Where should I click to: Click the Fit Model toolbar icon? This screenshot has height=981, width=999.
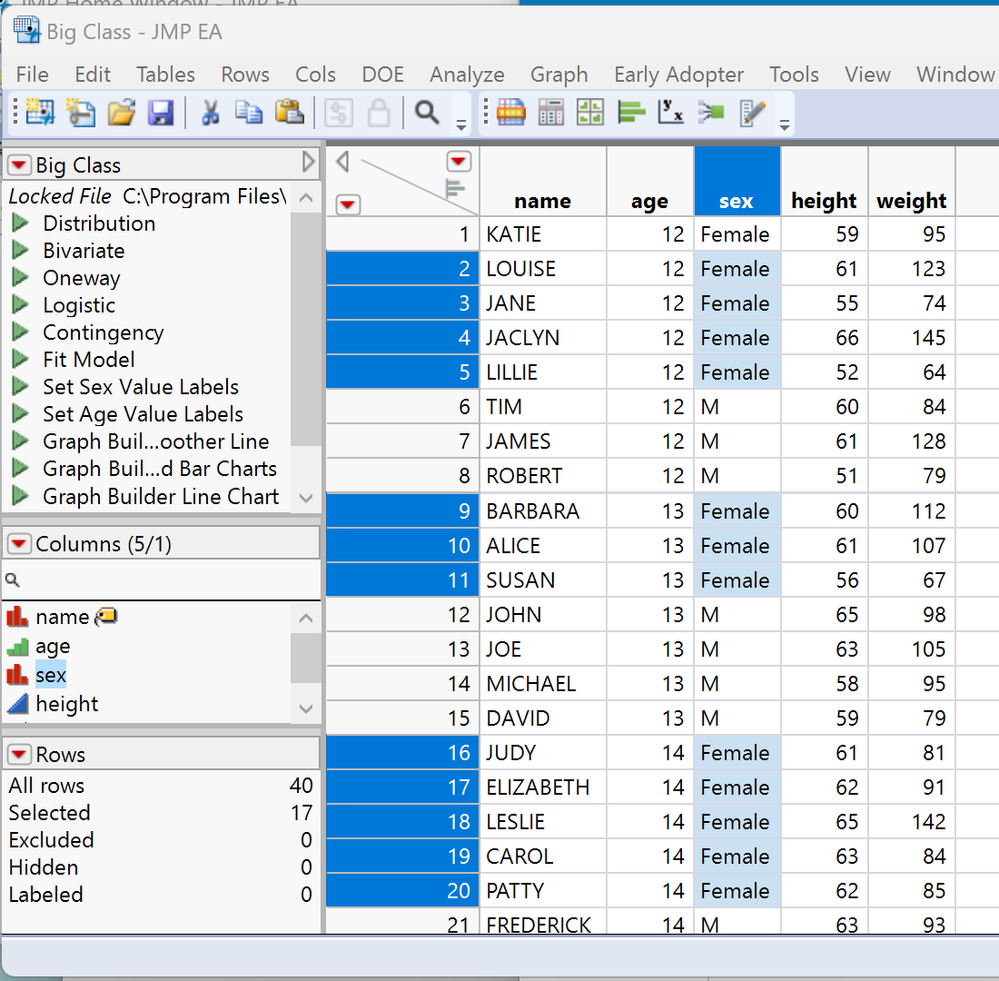point(711,113)
